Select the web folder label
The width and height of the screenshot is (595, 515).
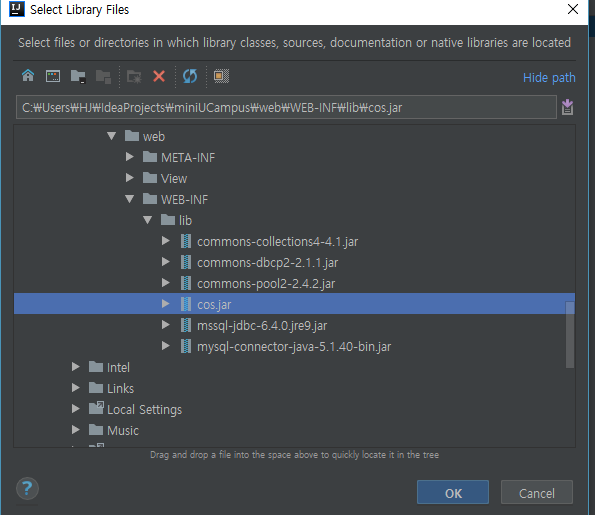(x=154, y=137)
